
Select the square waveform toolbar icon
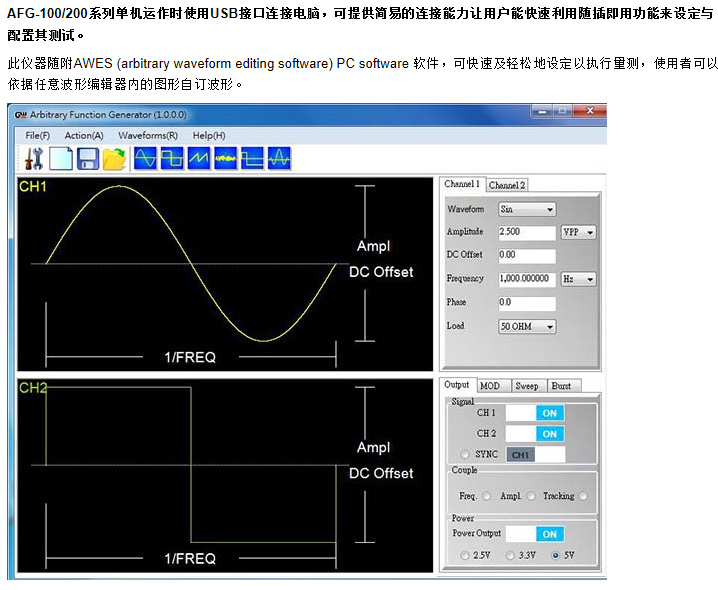pyautogui.click(x=172, y=158)
